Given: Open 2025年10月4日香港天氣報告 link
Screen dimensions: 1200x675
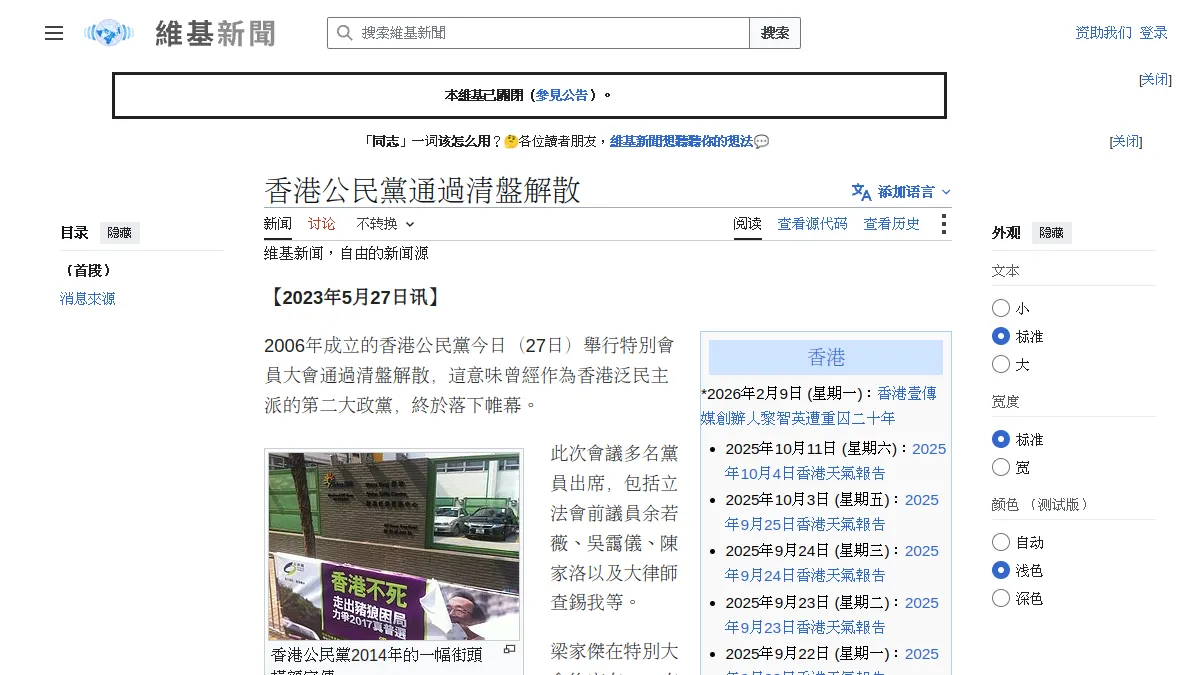Looking at the screenshot, I should [x=835, y=460].
